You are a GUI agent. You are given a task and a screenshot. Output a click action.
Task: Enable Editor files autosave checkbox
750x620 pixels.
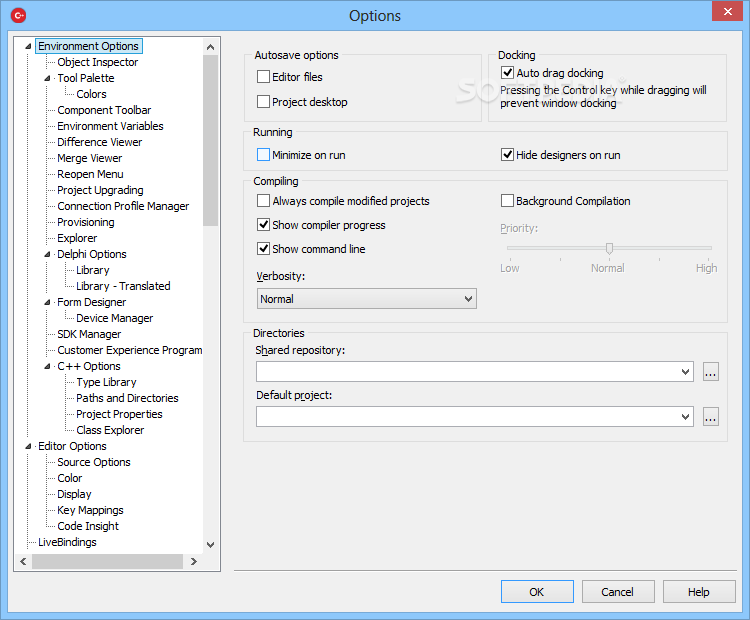point(264,77)
